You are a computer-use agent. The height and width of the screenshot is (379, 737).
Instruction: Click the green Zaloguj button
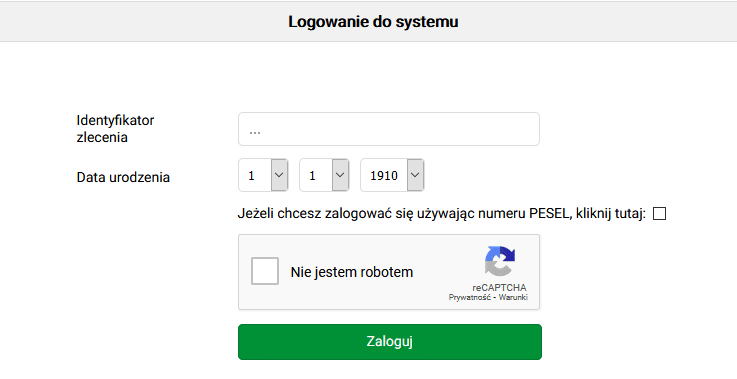pyautogui.click(x=390, y=342)
